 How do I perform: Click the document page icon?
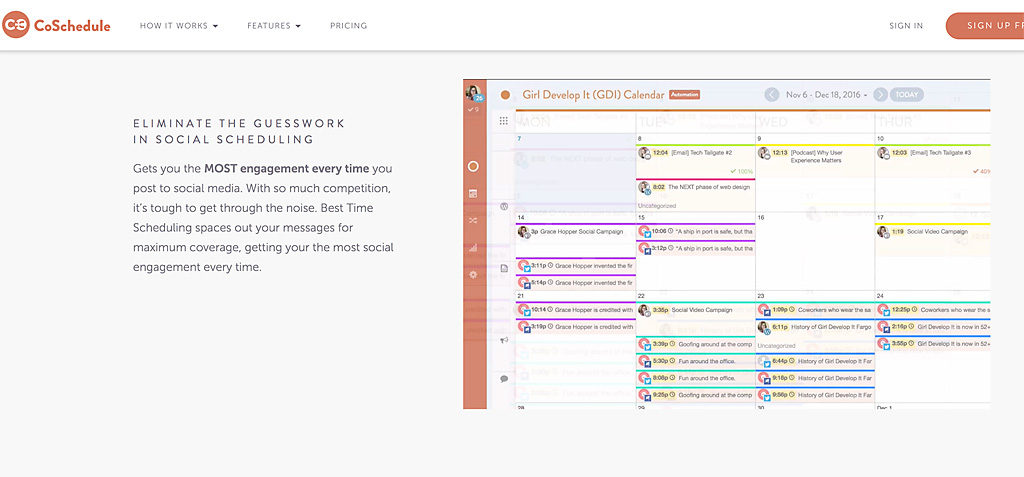pyautogui.click(x=504, y=268)
